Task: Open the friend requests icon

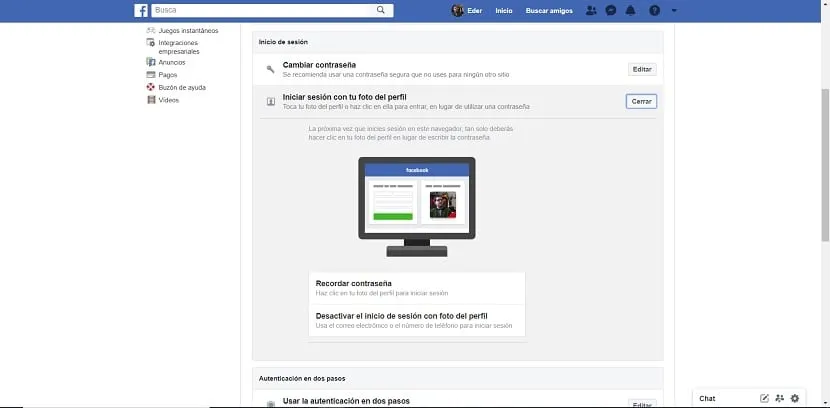Action: click(x=591, y=10)
